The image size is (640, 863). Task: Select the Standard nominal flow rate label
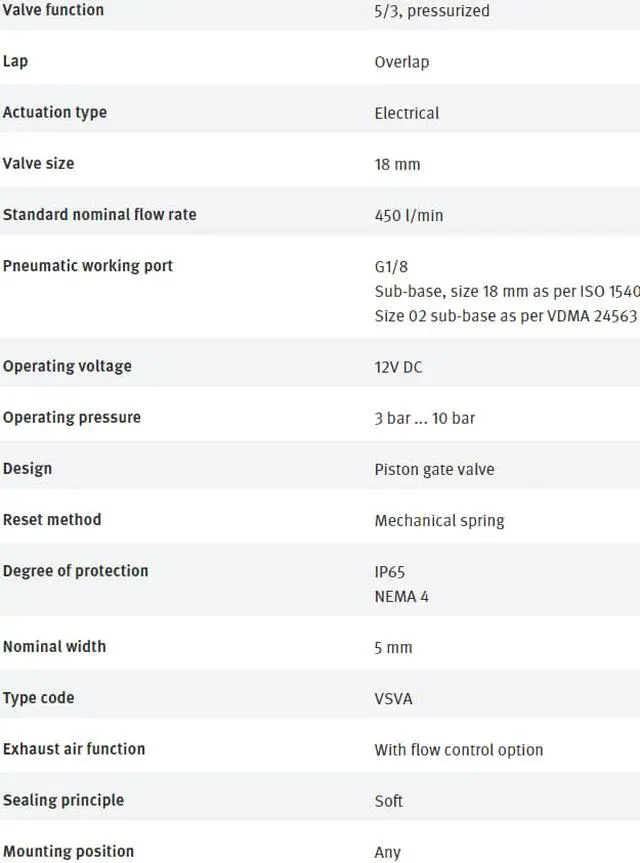point(100,214)
